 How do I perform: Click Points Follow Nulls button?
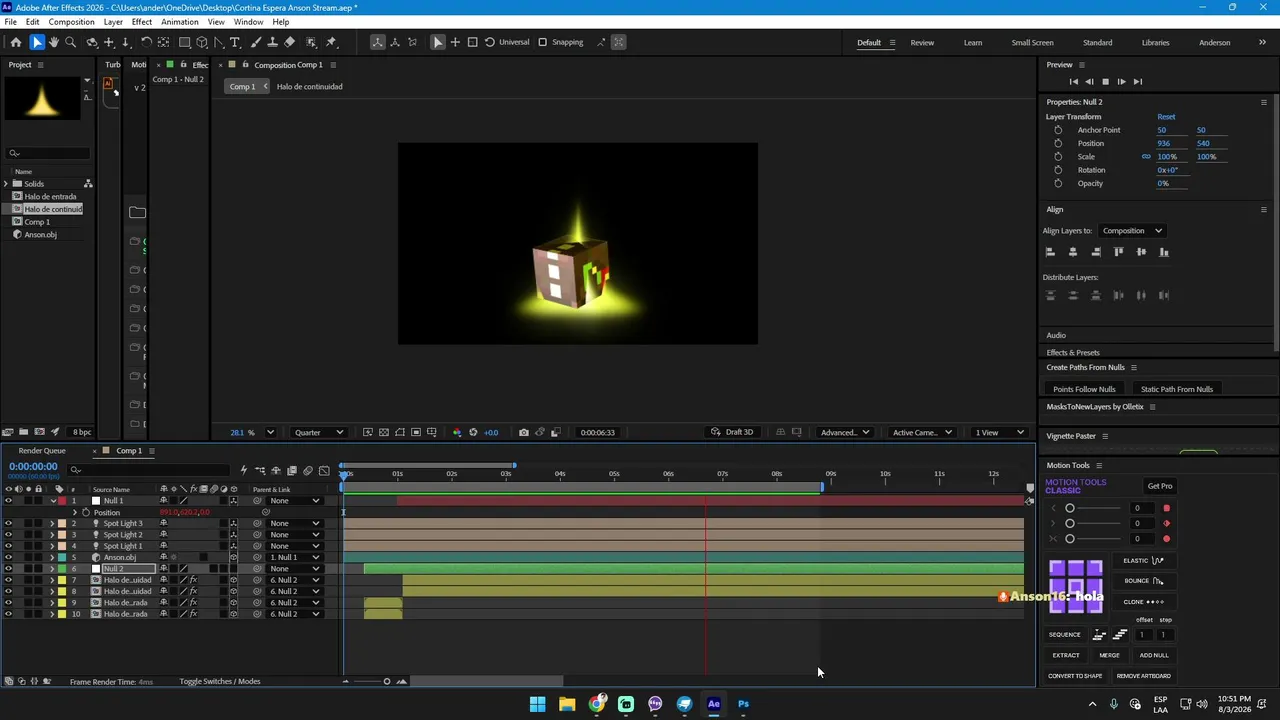coord(1084,389)
